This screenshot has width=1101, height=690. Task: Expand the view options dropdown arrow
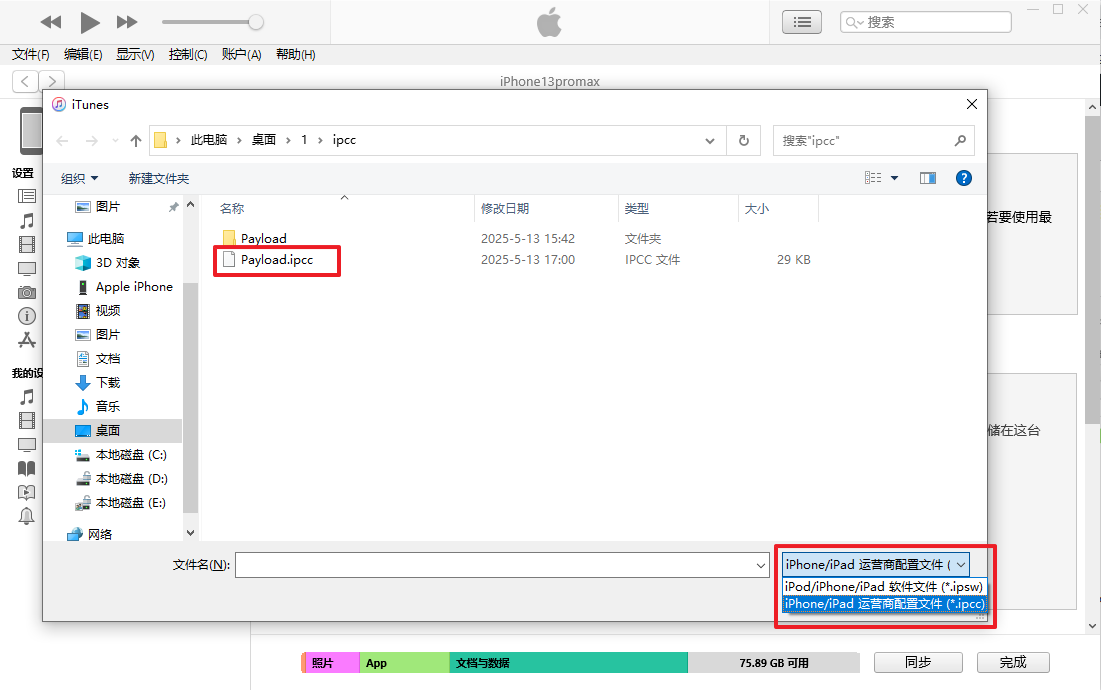click(895, 178)
